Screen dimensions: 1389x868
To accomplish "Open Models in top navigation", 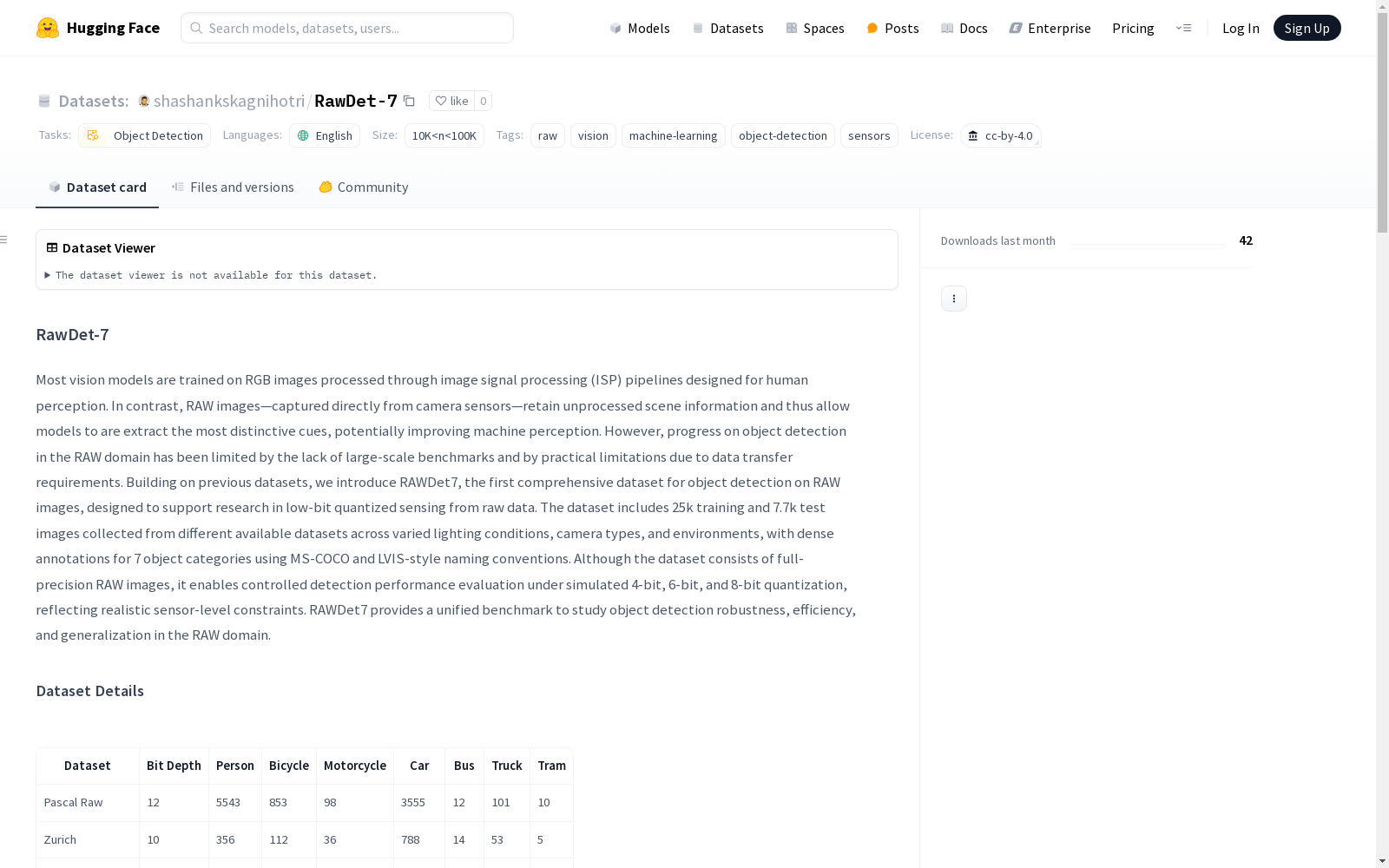I will pos(640,28).
